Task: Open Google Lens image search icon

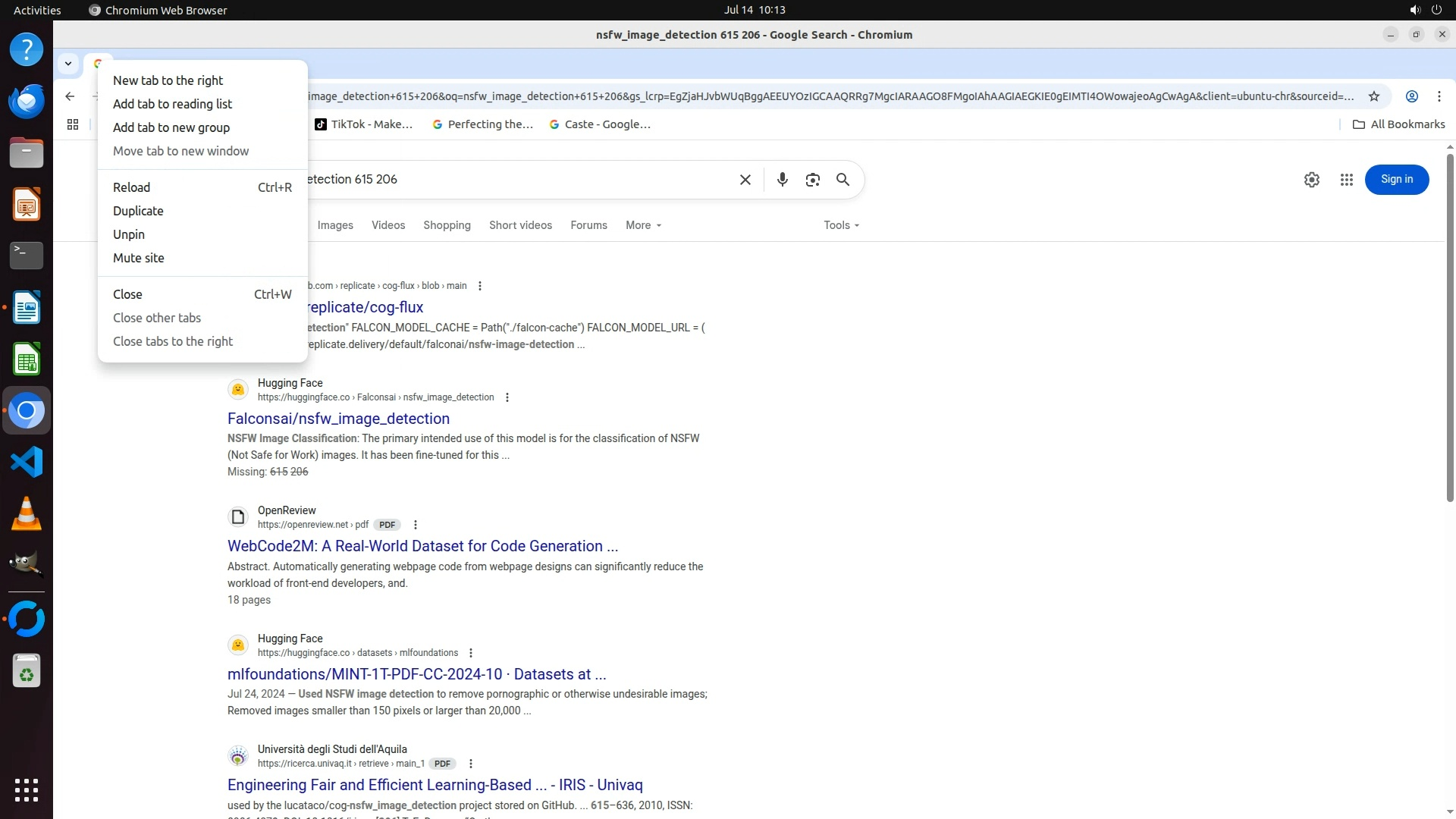Action: 812,180
